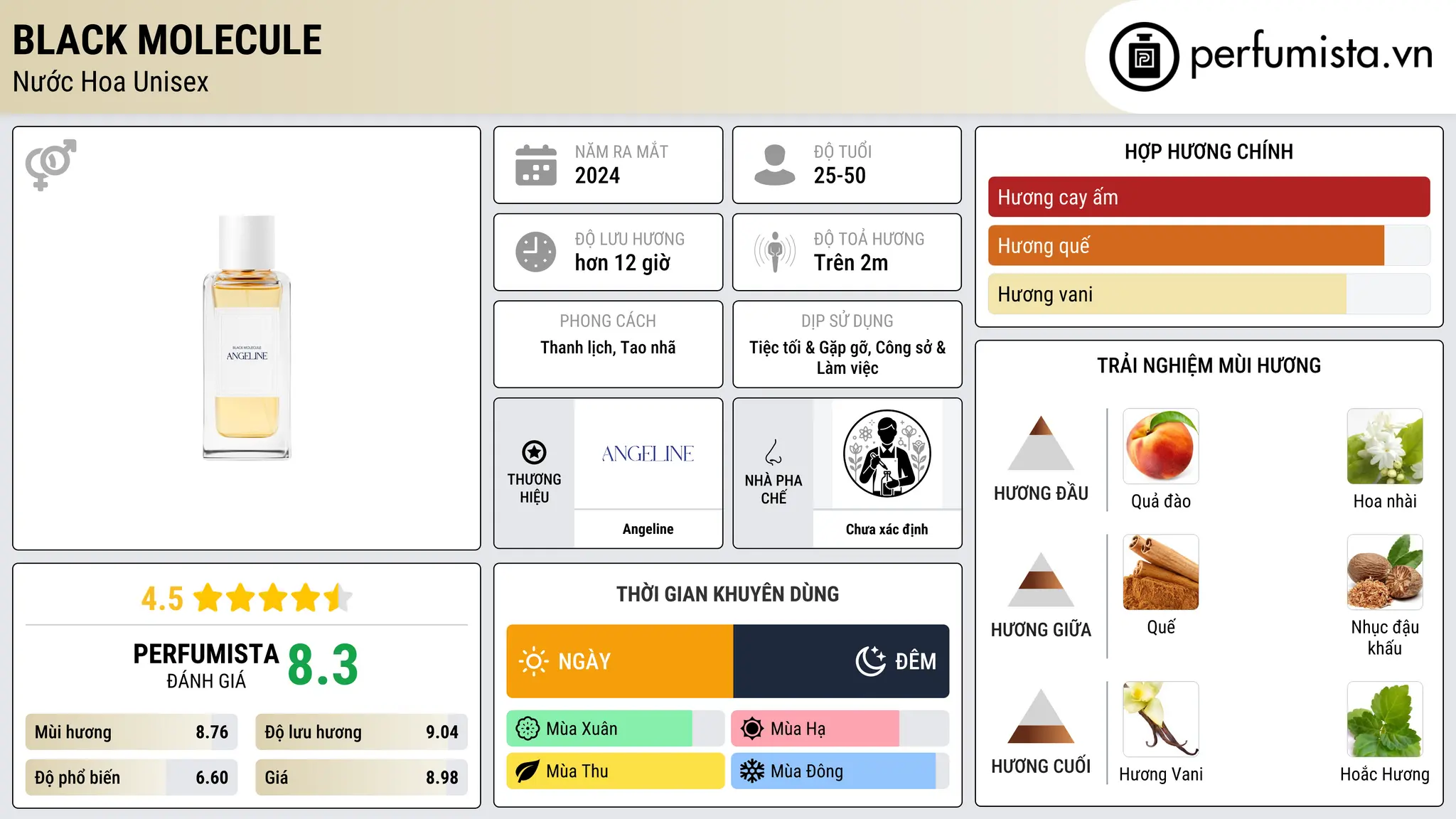Click the sun icon next to Ngày

point(533,661)
